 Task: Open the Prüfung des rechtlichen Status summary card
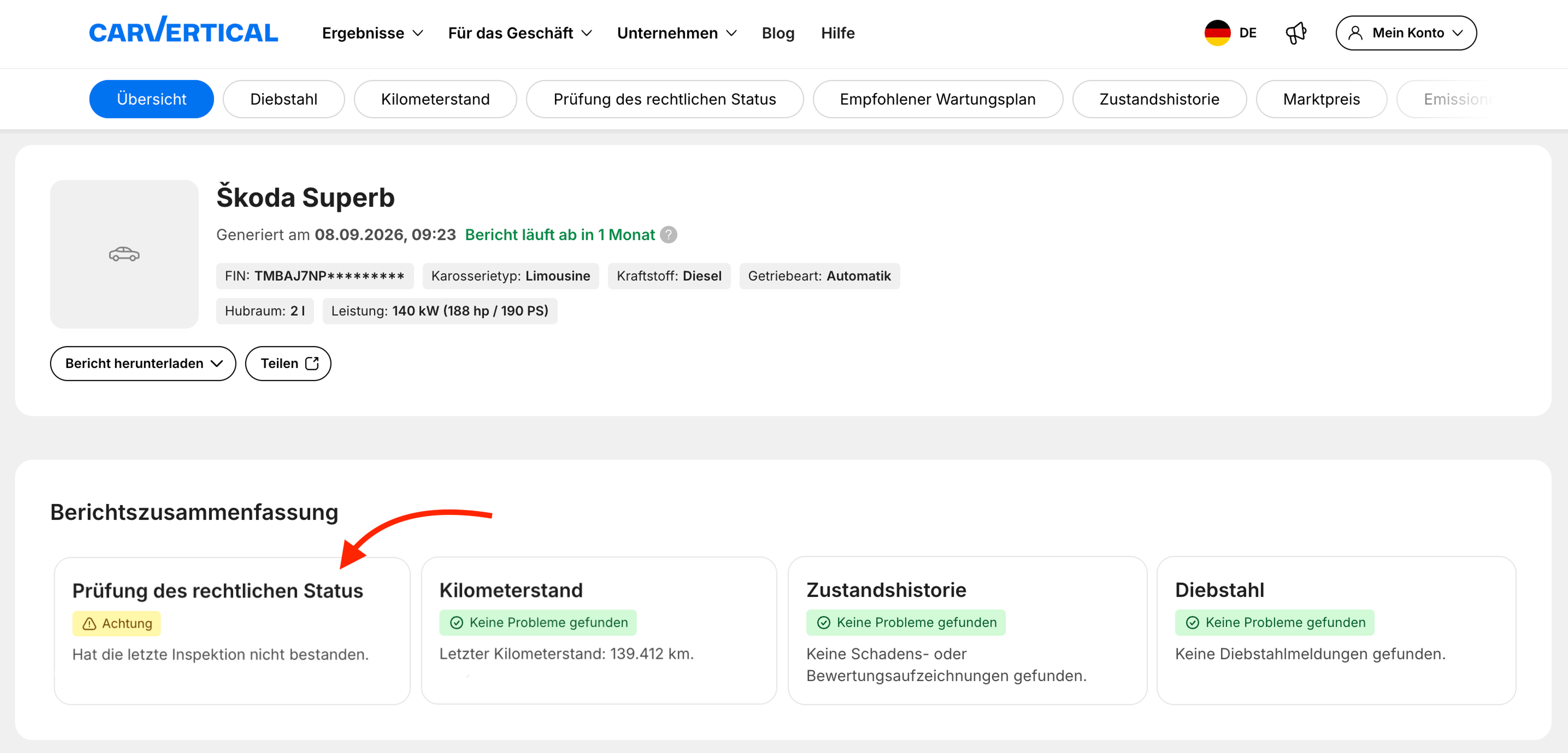[232, 630]
